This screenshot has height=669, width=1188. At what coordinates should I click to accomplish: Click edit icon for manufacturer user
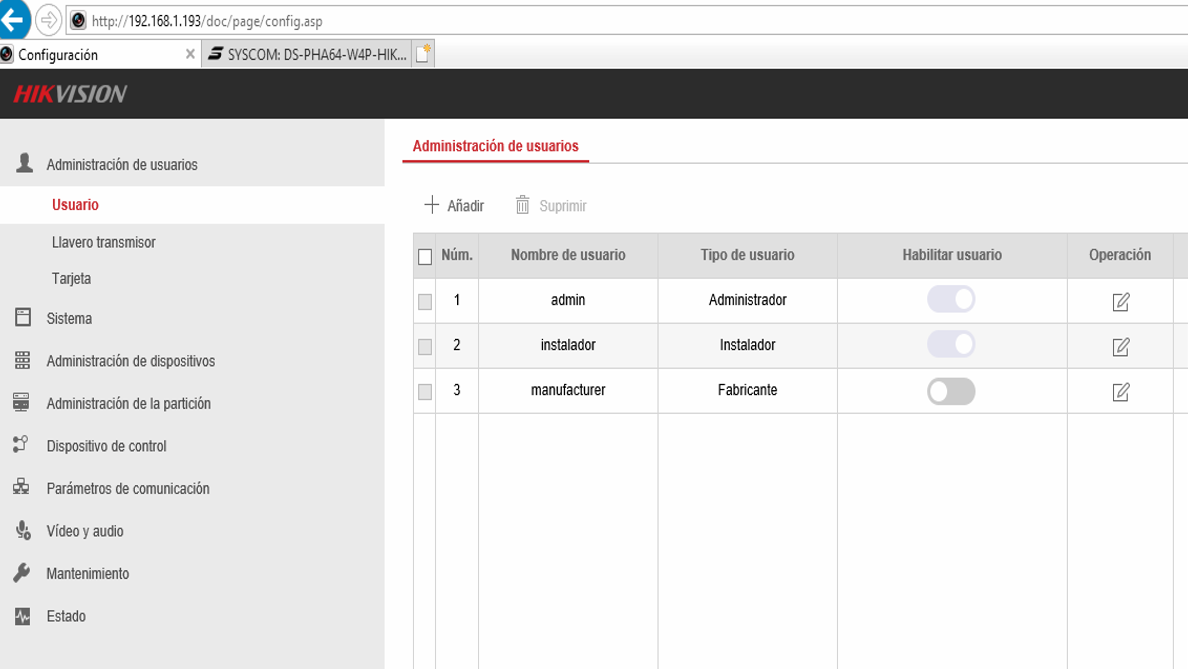click(1121, 392)
